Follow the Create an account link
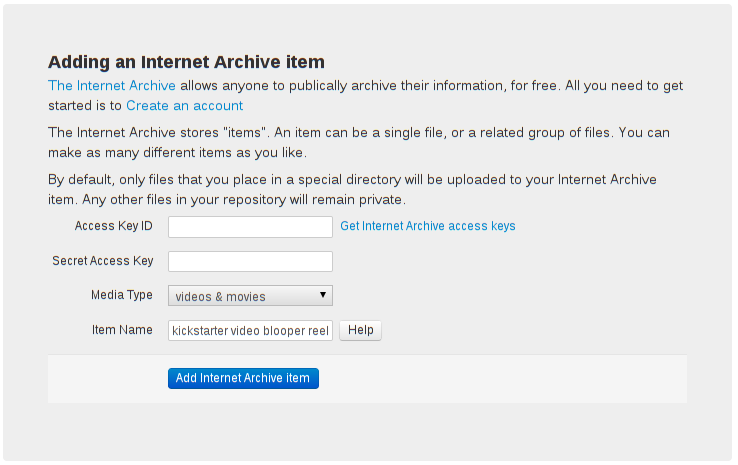 (184, 105)
